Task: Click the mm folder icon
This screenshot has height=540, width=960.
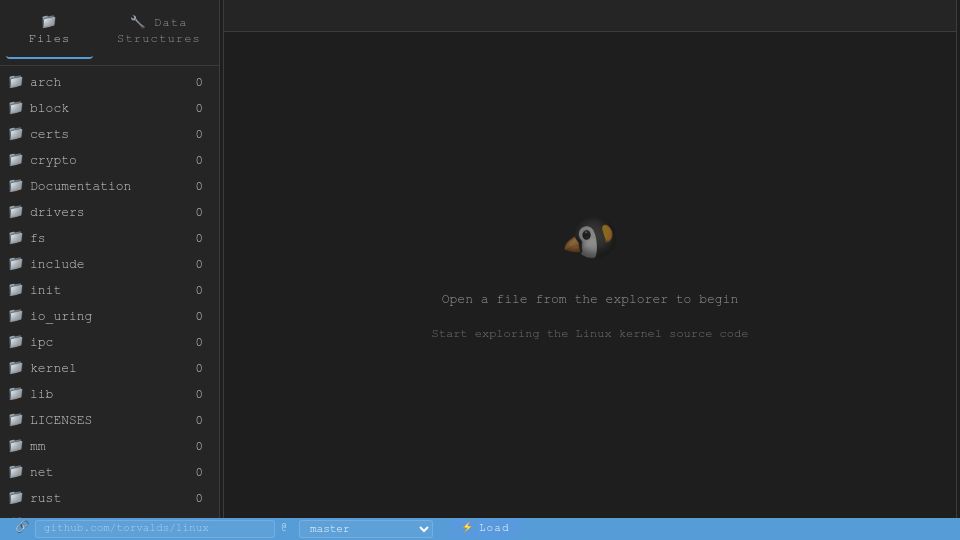Action: tap(16, 446)
